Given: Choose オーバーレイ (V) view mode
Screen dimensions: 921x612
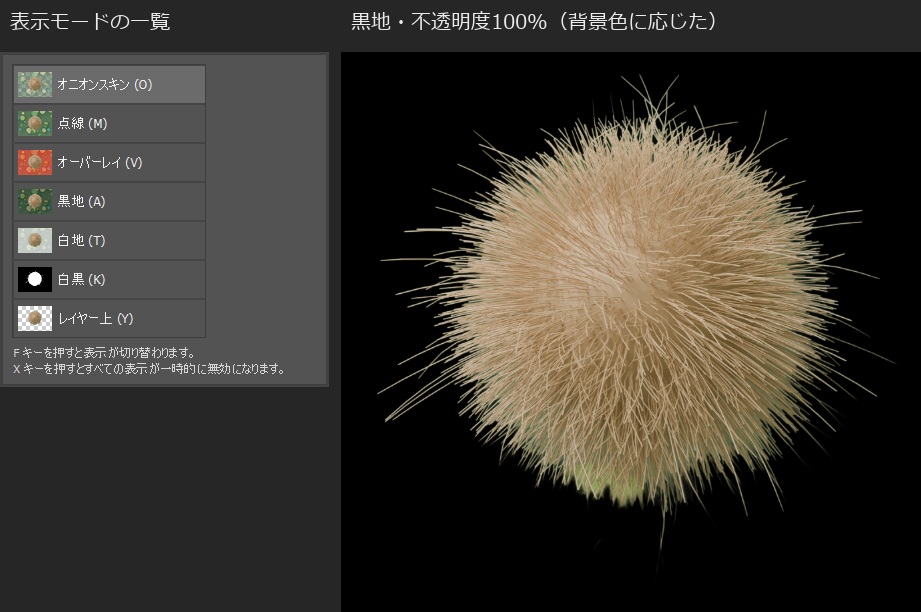Looking at the screenshot, I should click(x=109, y=162).
